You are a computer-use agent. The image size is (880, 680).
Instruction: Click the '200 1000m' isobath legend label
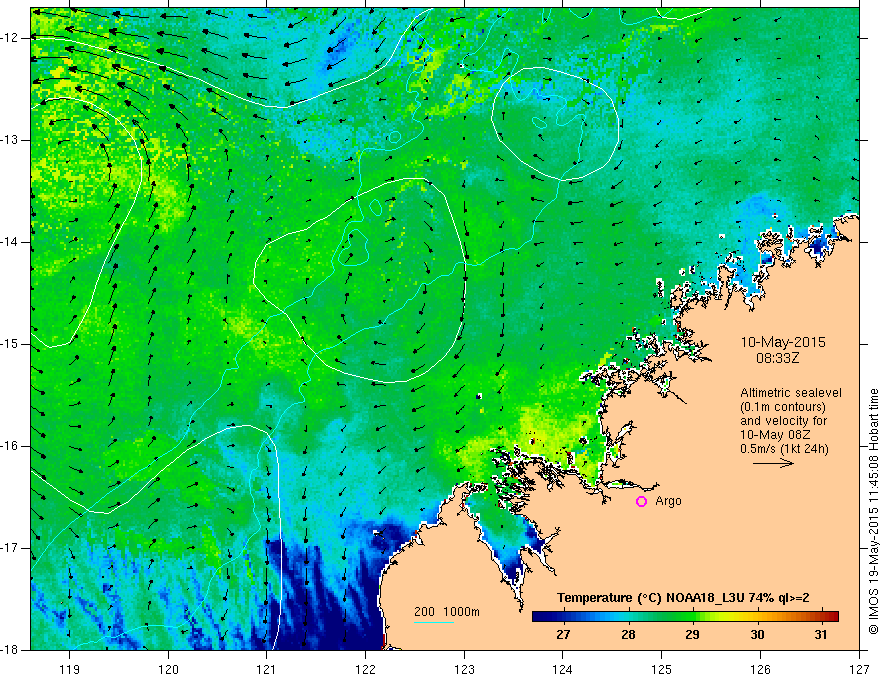click(x=447, y=612)
